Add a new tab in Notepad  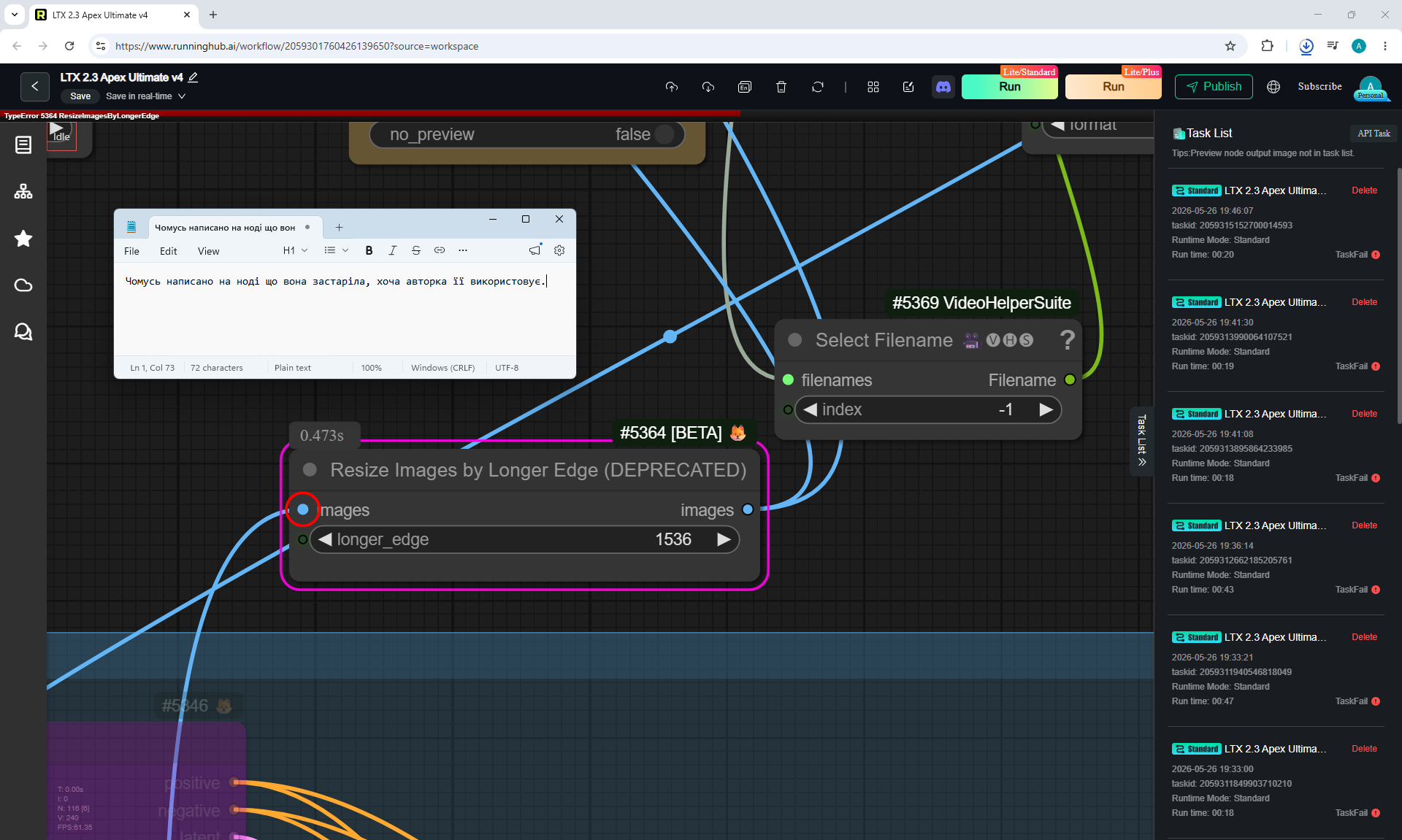tap(339, 227)
